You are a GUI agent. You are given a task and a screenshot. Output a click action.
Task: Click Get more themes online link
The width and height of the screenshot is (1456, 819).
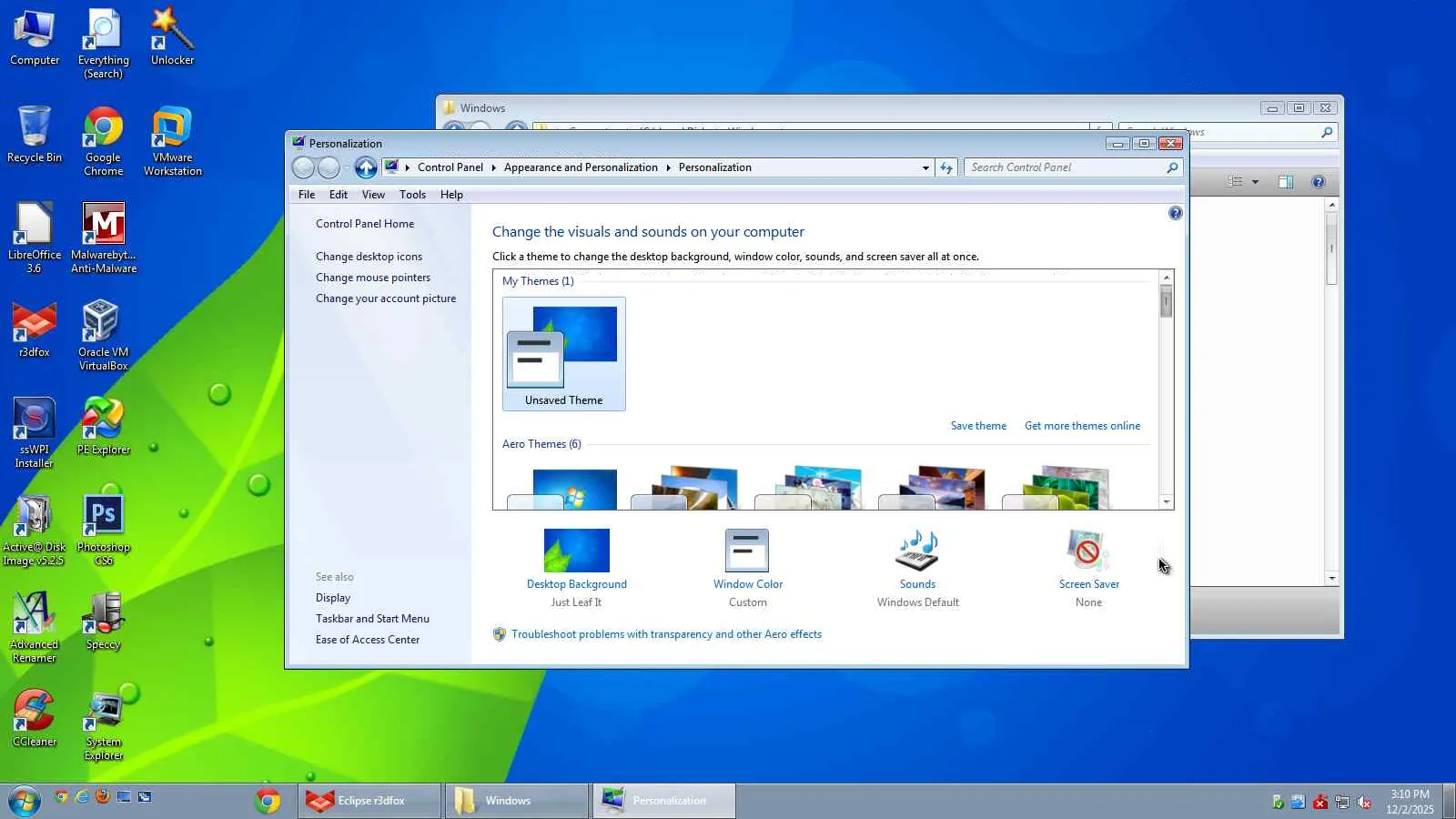tap(1082, 426)
